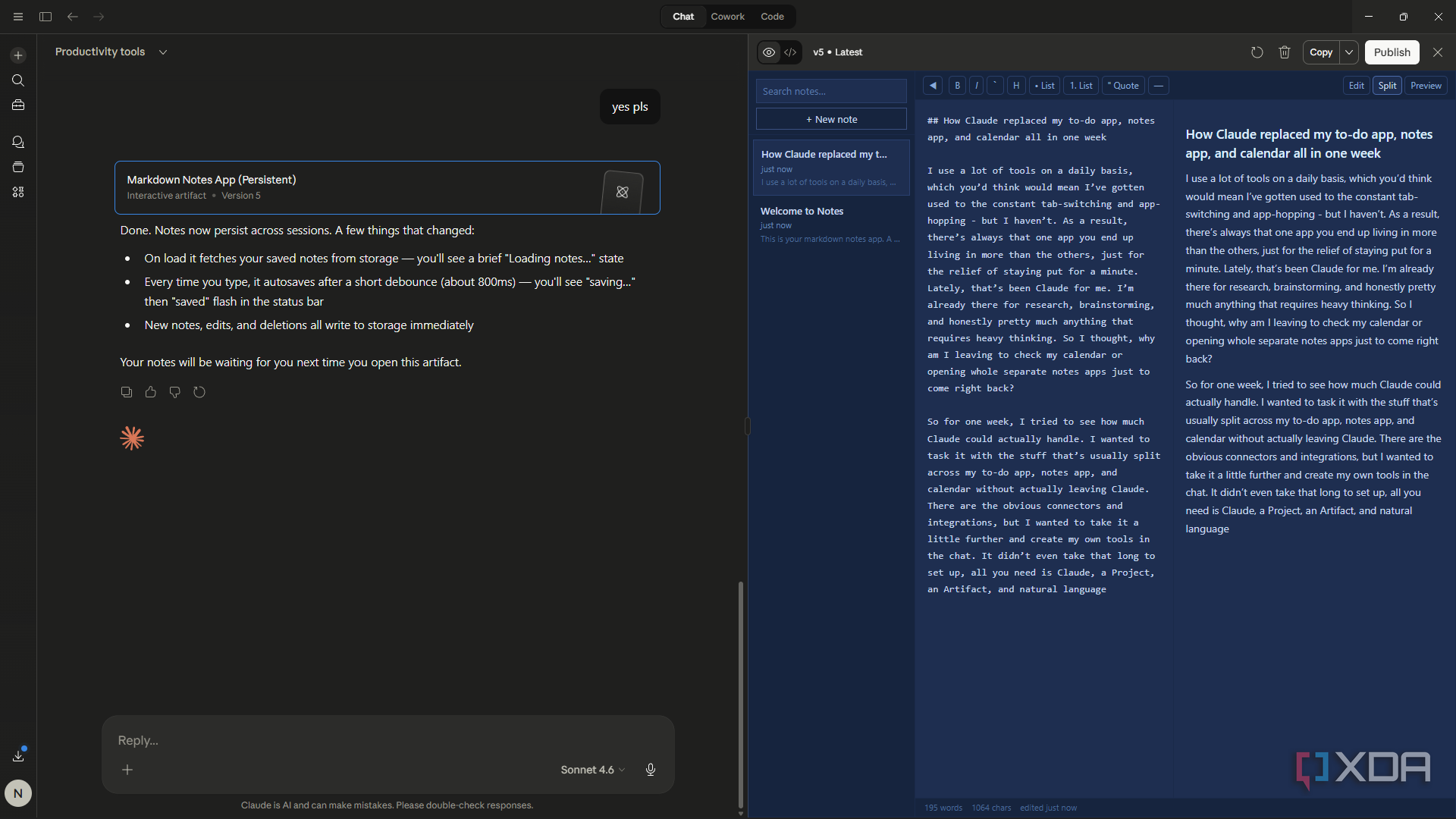
Task: Switch to the Chat tab
Action: point(683,17)
